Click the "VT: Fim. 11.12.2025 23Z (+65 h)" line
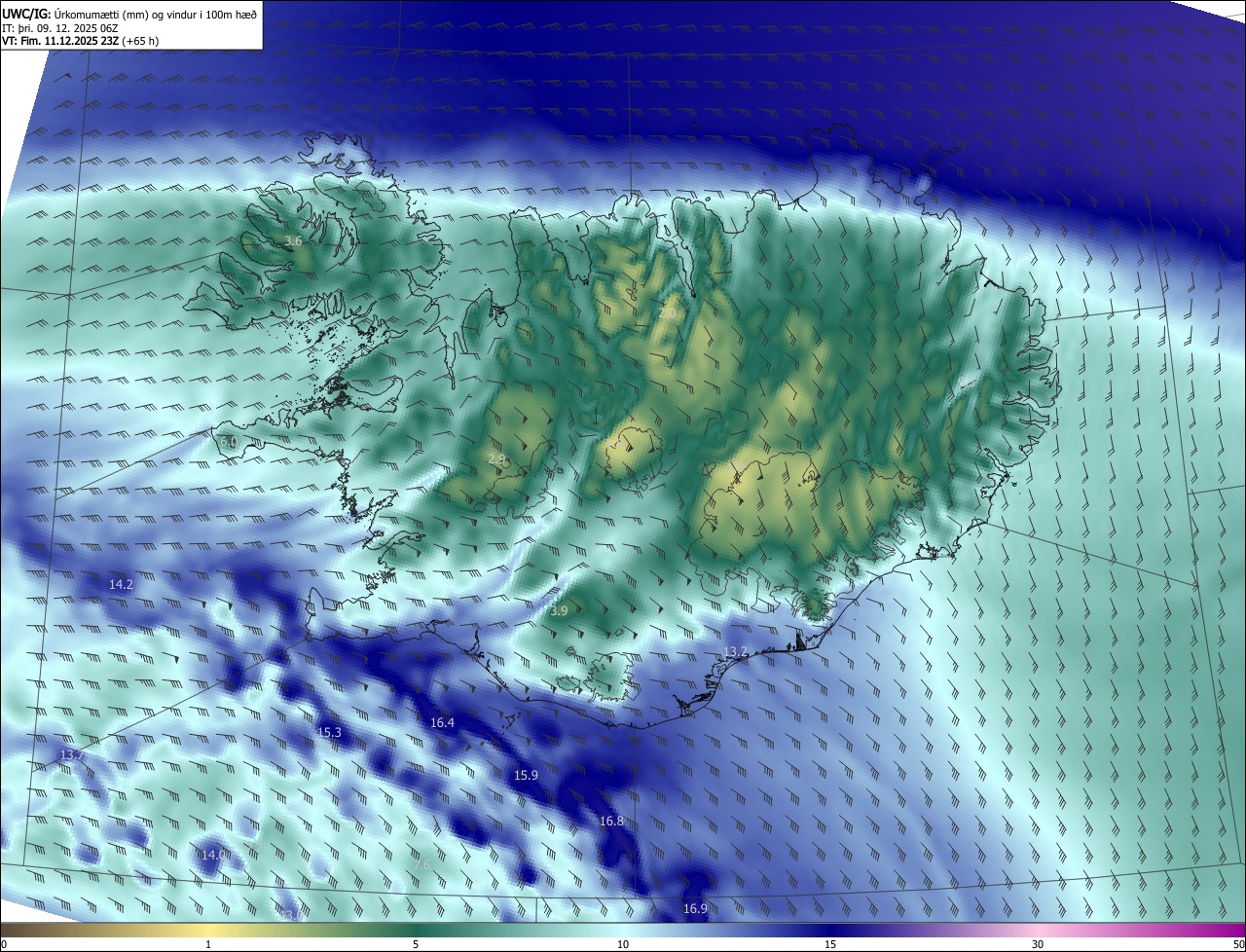Screen dimensions: 1246x952 [80, 41]
